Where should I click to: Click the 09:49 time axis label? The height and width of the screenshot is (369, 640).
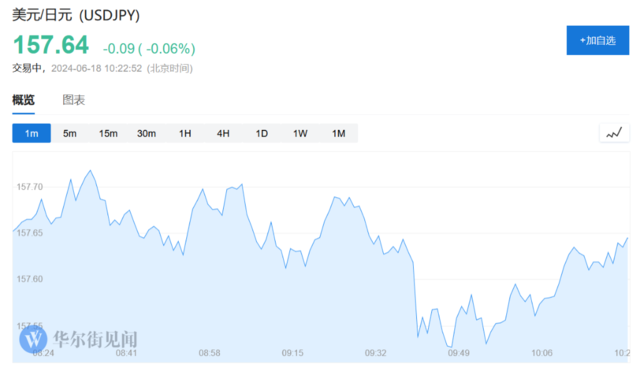(x=458, y=353)
